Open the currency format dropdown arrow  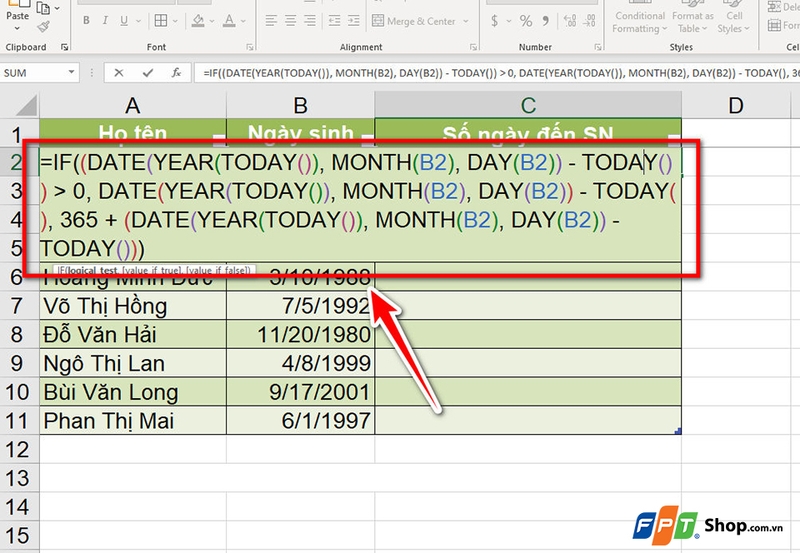pyautogui.click(x=509, y=21)
